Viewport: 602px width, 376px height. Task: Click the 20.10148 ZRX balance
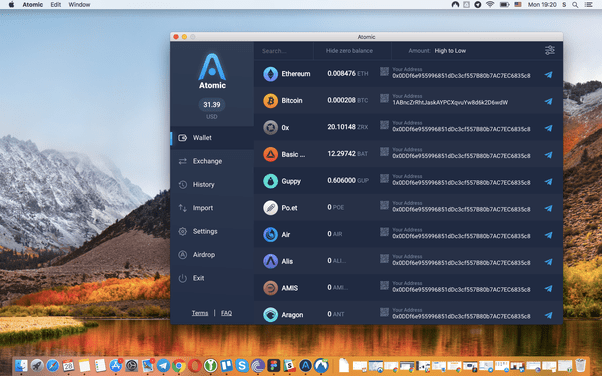[x=347, y=127]
